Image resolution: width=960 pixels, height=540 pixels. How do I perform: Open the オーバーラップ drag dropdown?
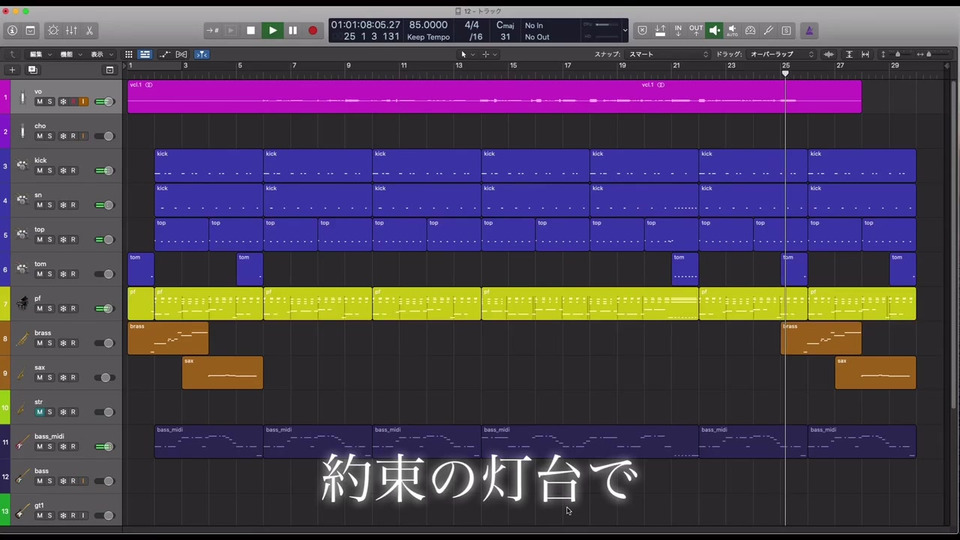click(781, 54)
